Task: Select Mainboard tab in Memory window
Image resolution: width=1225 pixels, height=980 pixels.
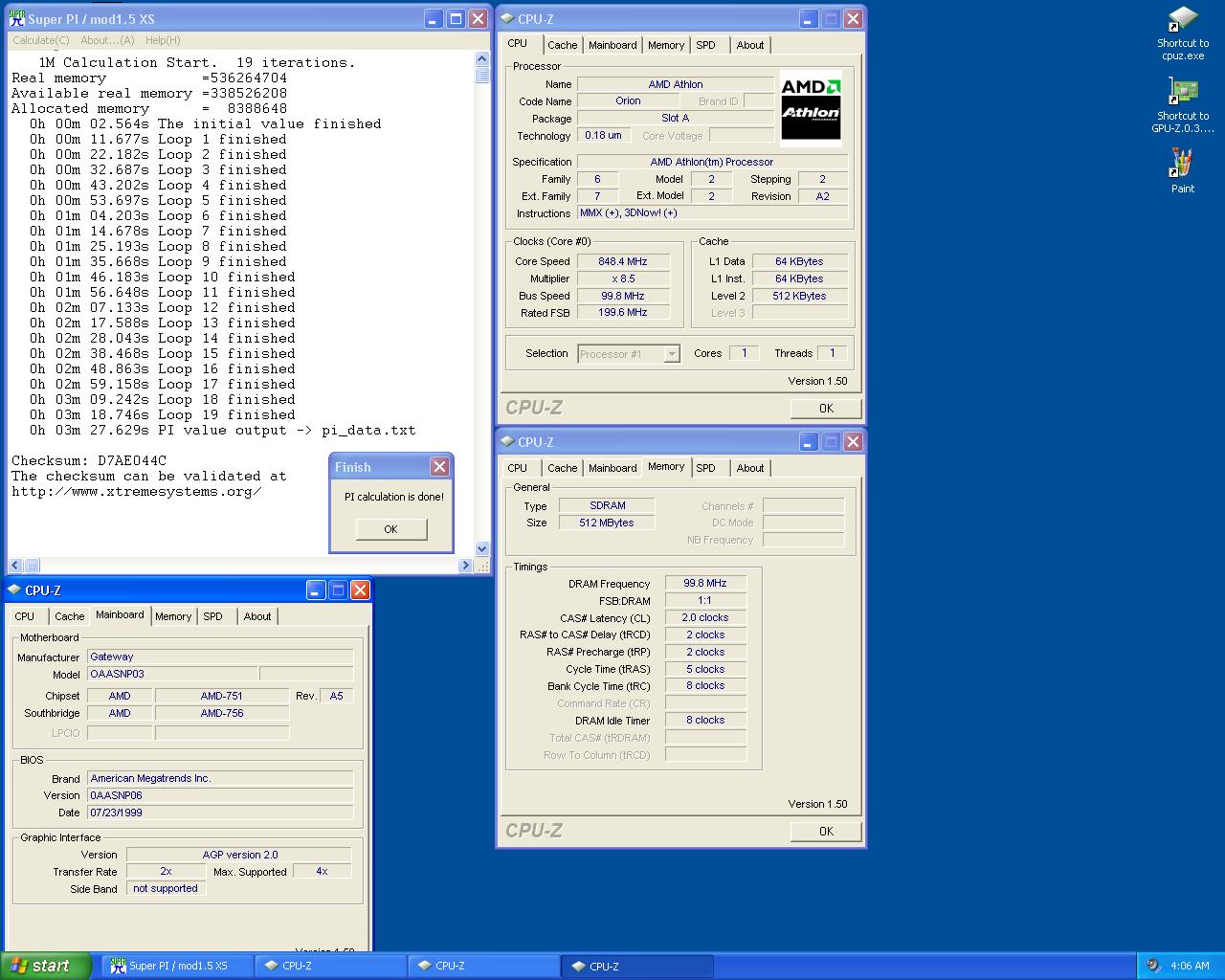Action: coord(612,468)
